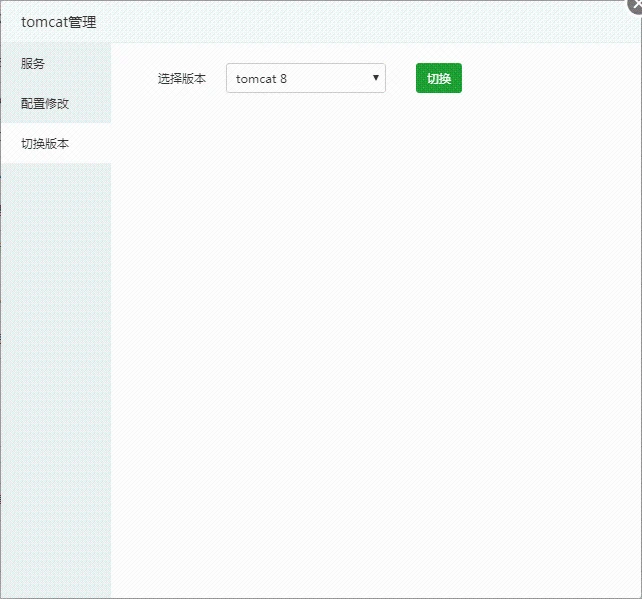The image size is (642, 599).
Task: Focus the version select box left edge
Action: tap(231, 78)
